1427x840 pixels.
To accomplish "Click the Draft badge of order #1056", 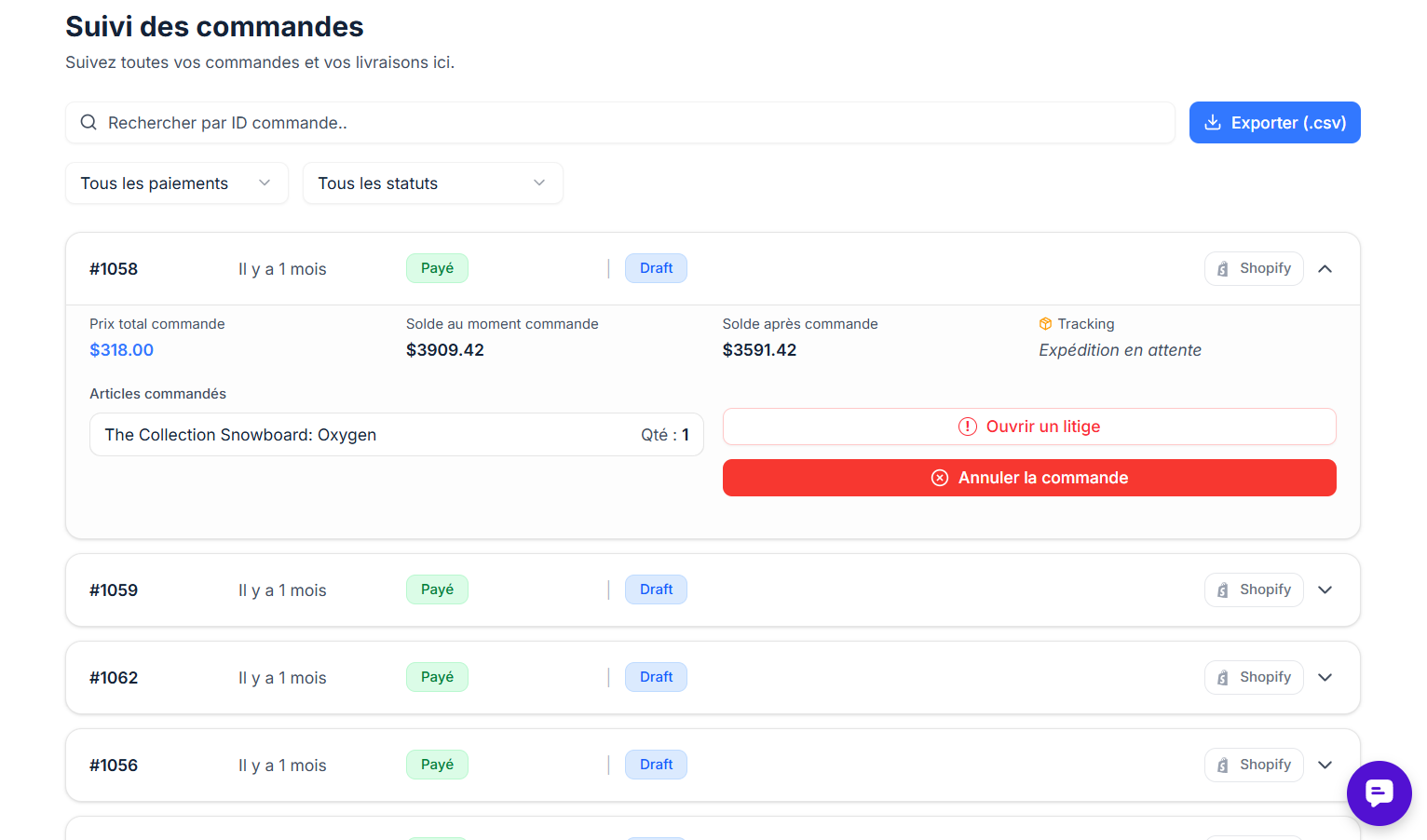I will (656, 765).
